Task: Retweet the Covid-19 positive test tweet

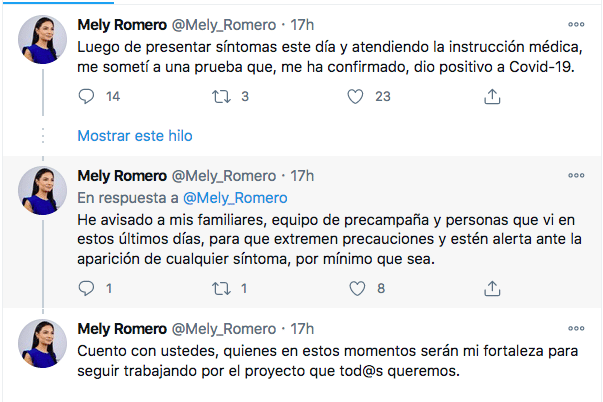Action: pyautogui.click(x=222, y=96)
